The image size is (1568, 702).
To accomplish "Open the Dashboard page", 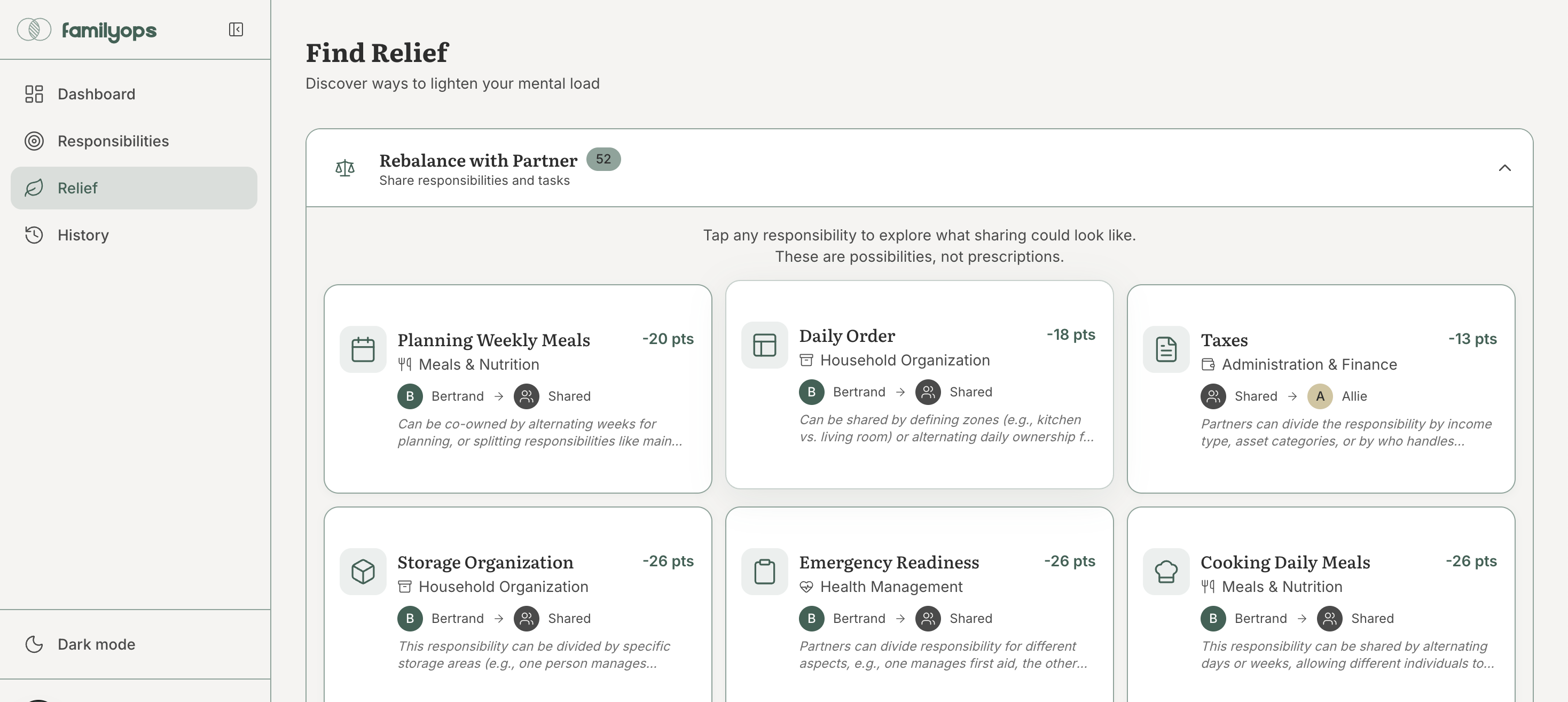I will coord(96,95).
